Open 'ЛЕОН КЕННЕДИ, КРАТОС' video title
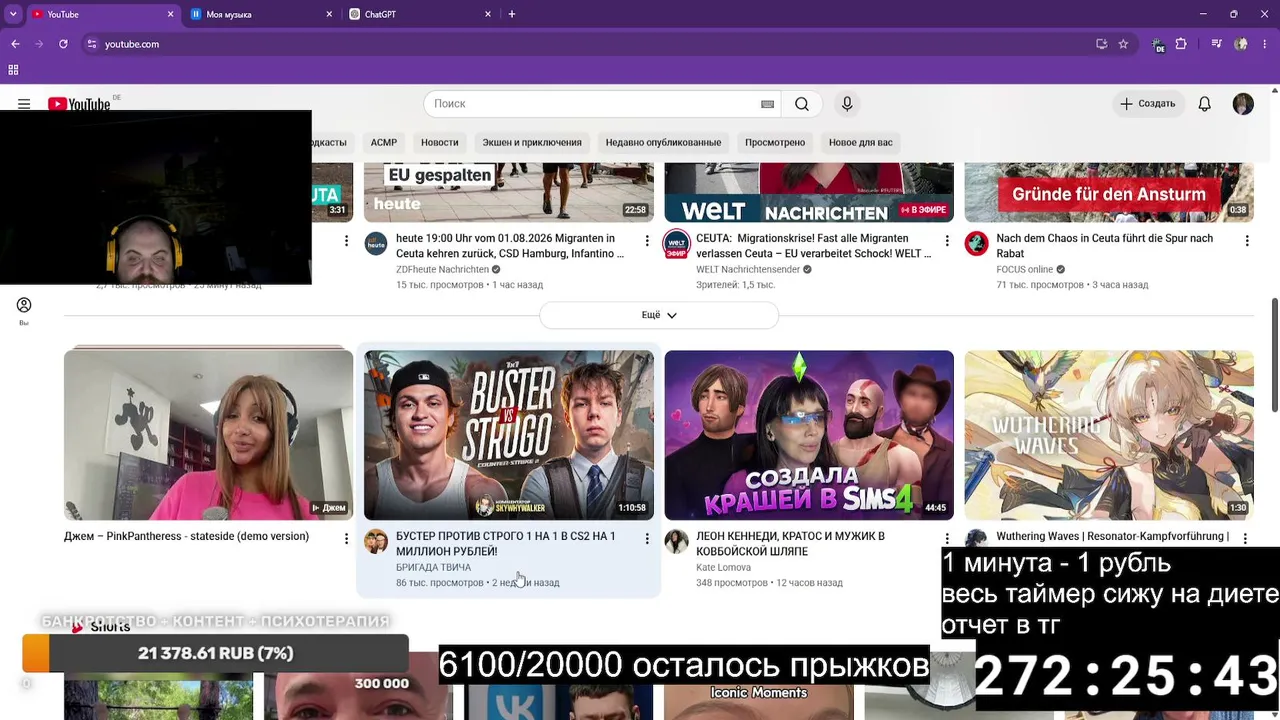This screenshot has width=1280, height=720. coord(790,544)
